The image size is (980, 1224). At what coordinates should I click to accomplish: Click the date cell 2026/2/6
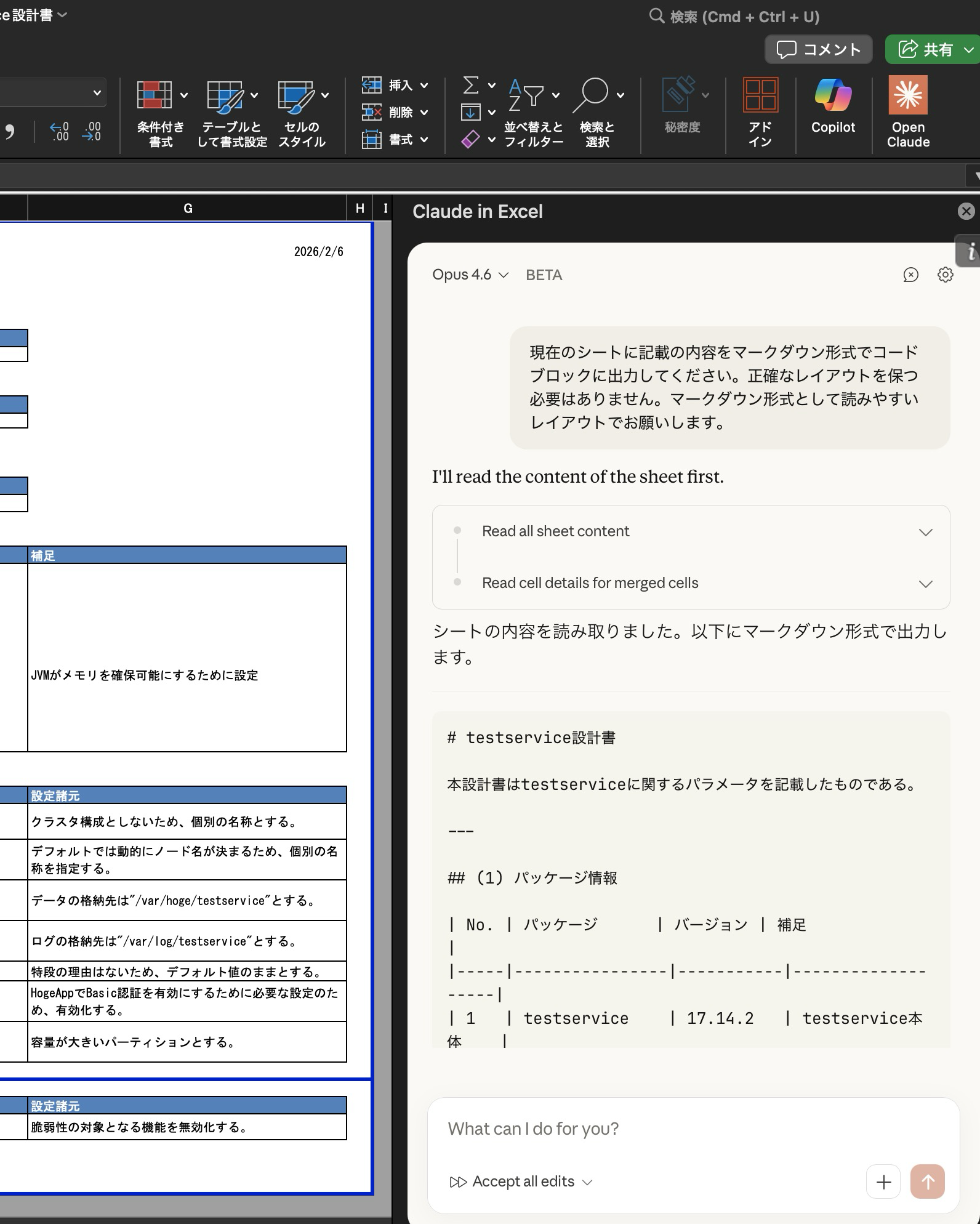pyautogui.click(x=318, y=251)
